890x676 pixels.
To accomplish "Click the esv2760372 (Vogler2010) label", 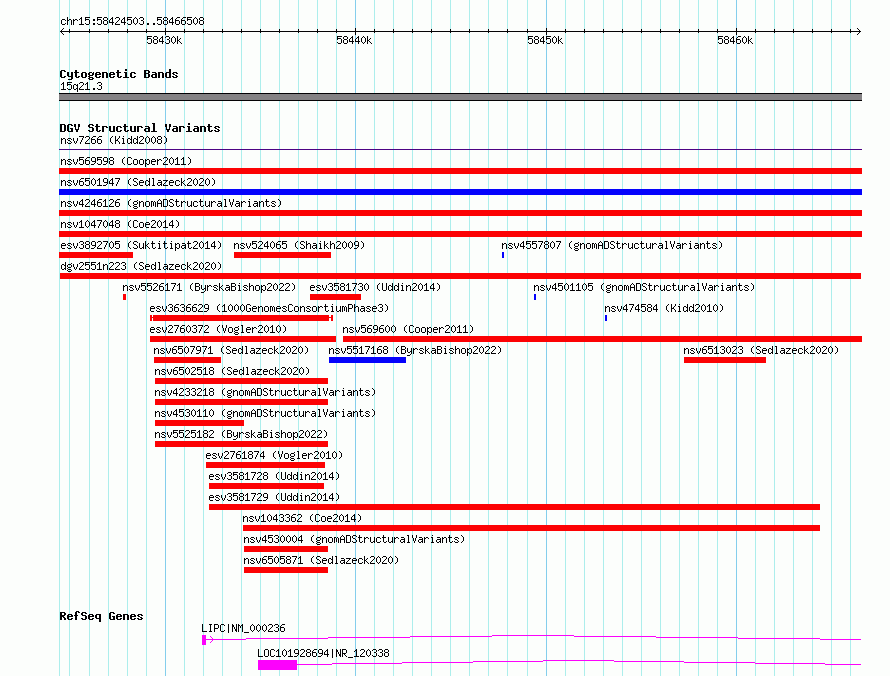I will [218, 329].
